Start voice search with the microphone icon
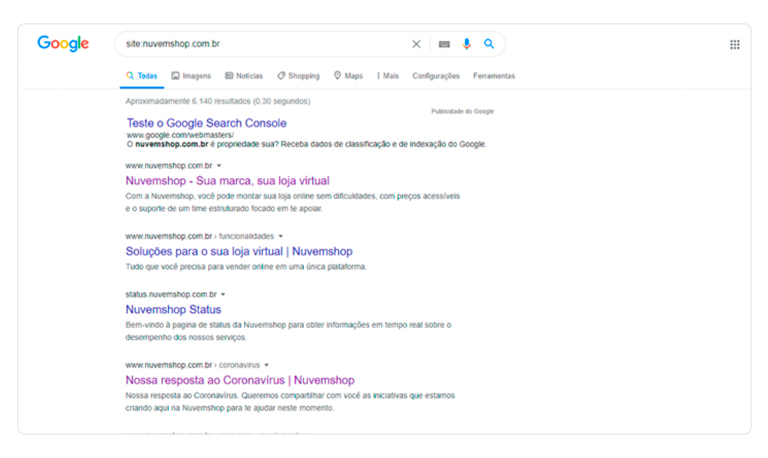This screenshot has height=458, width=768. pos(466,44)
